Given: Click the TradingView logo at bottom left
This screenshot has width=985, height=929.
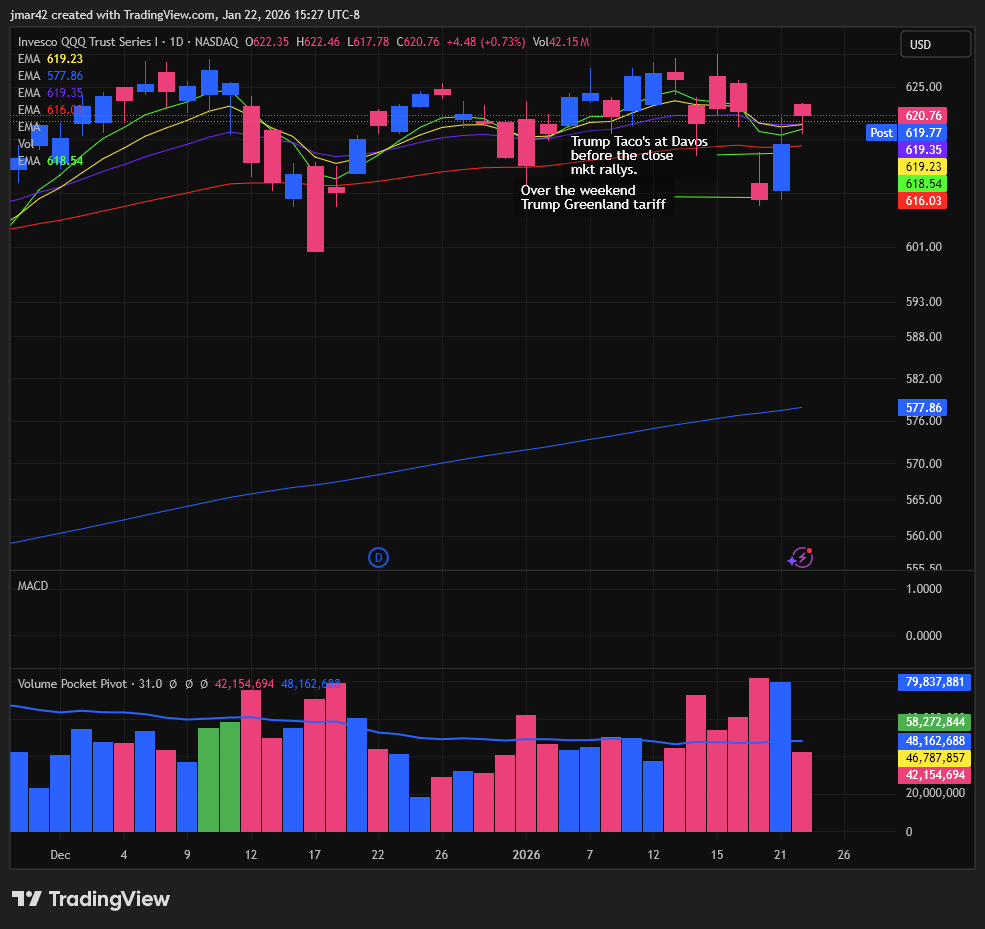Looking at the screenshot, I should [91, 899].
